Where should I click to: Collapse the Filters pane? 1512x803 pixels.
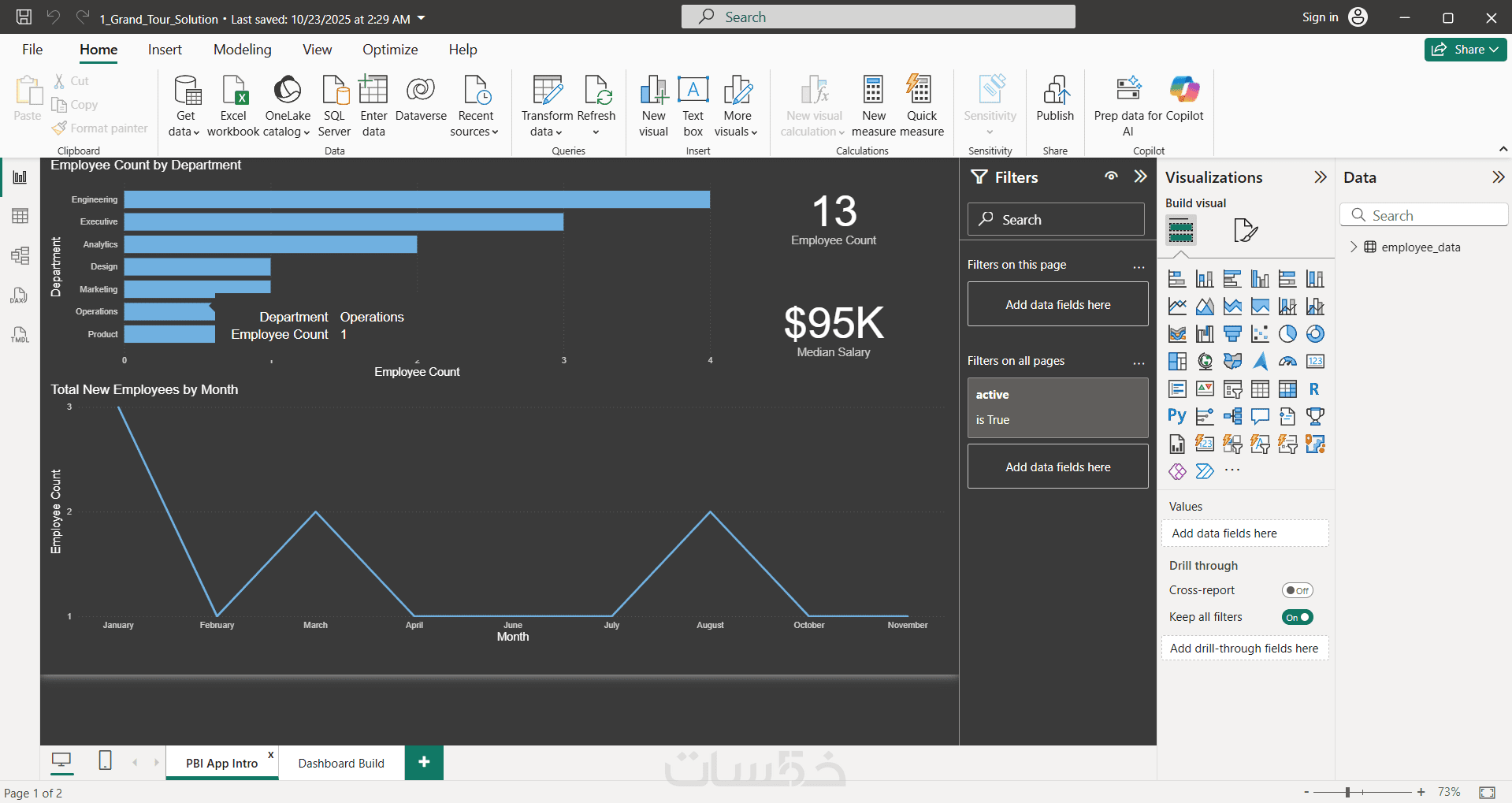pos(1140,177)
